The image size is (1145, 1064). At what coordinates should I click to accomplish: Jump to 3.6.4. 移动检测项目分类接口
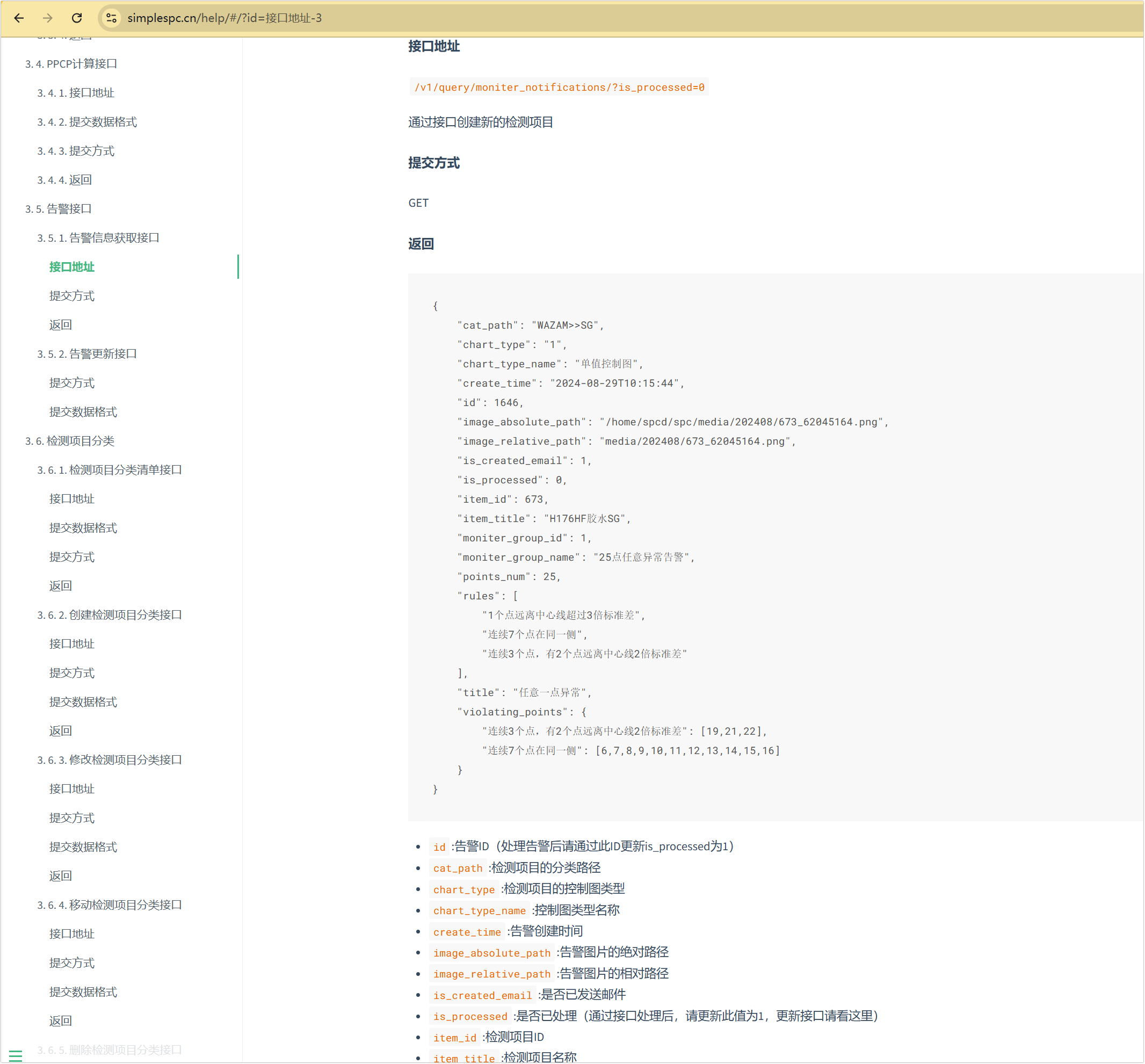110,905
